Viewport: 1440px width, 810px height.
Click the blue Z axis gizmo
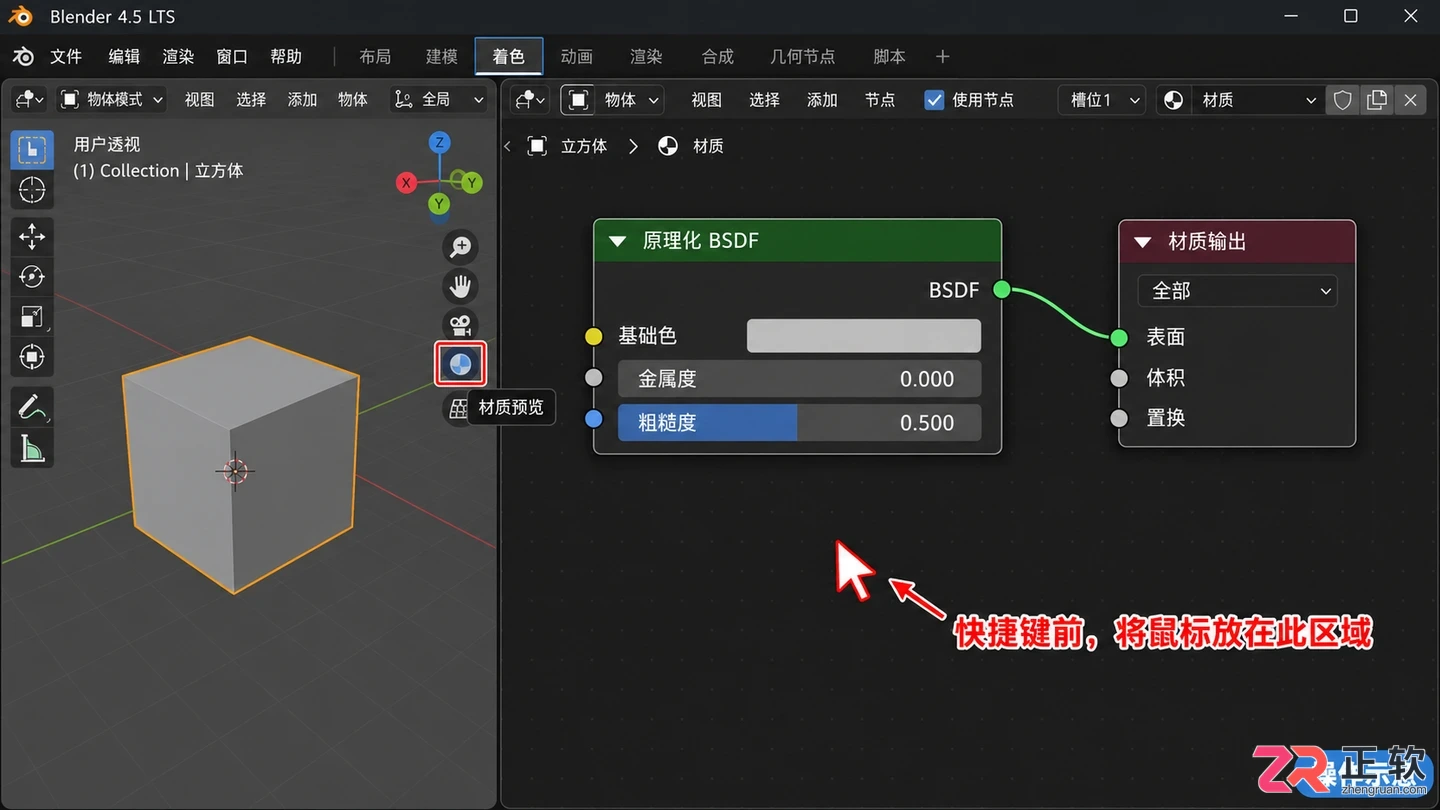439,142
